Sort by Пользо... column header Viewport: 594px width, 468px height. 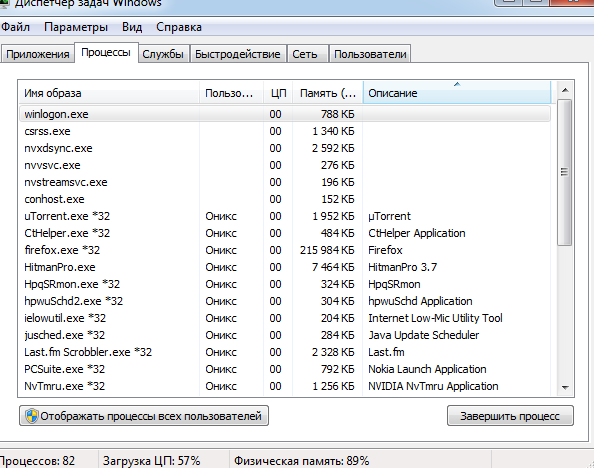231,93
